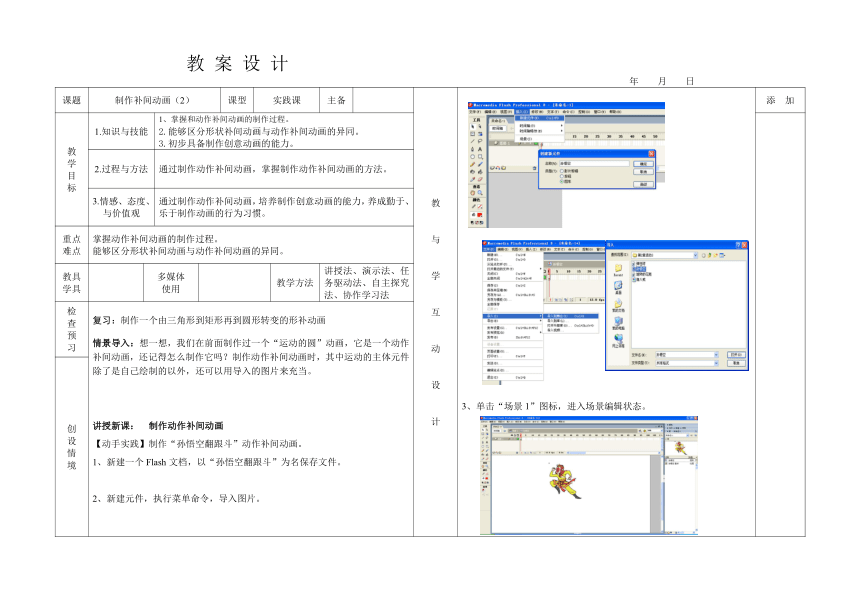This screenshot has height=589, width=860.
Task: Select the Subselection tool in top Flash screenshot
Action: pos(480,126)
